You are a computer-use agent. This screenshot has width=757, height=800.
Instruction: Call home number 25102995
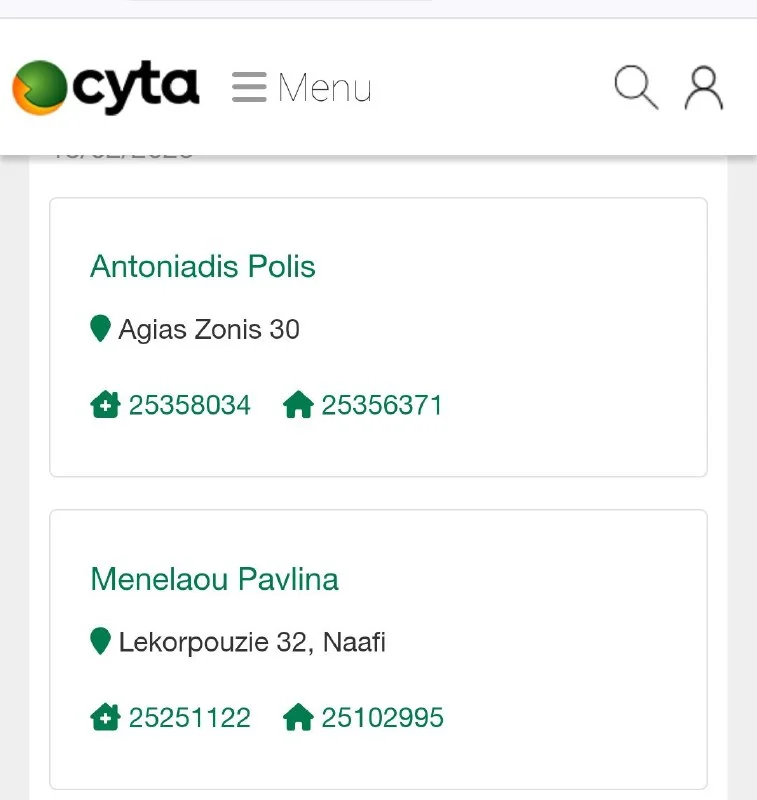click(x=382, y=717)
